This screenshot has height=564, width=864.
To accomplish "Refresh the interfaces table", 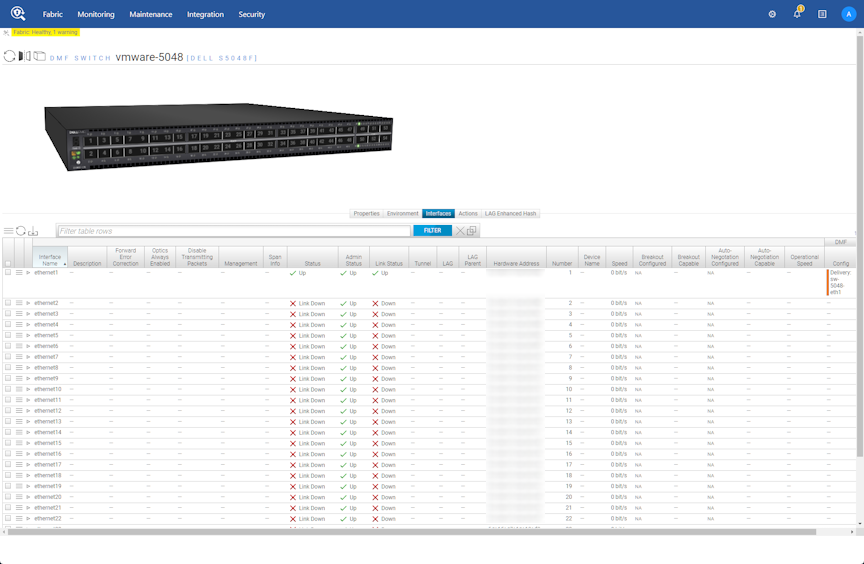I will (21, 231).
